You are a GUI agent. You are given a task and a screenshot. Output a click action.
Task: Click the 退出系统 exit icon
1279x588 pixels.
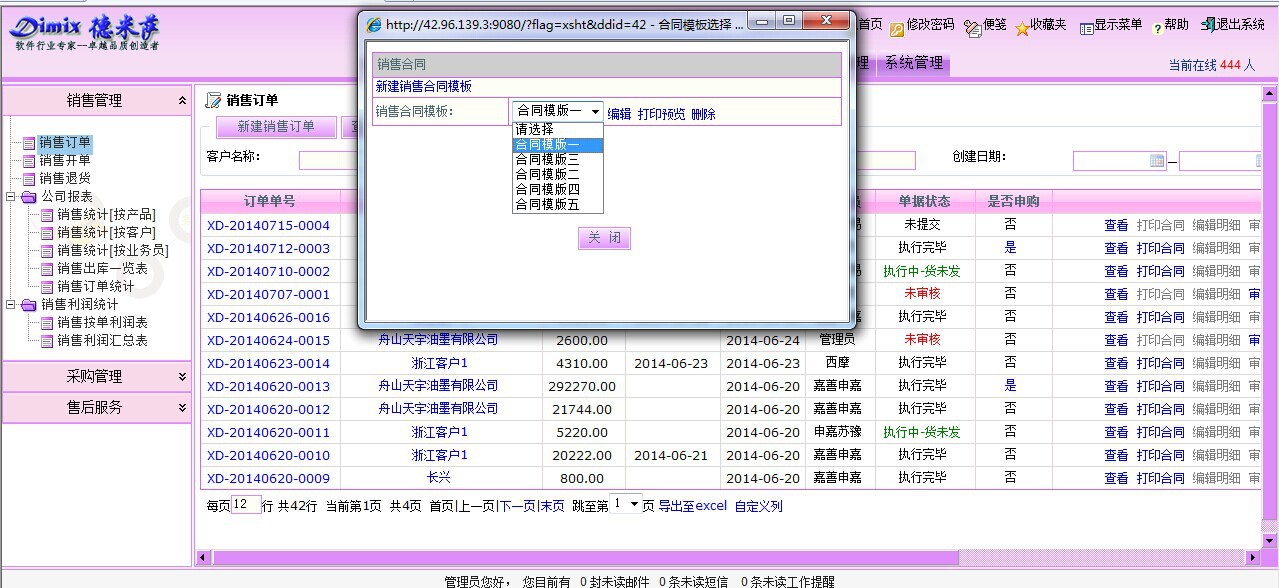tap(1208, 26)
